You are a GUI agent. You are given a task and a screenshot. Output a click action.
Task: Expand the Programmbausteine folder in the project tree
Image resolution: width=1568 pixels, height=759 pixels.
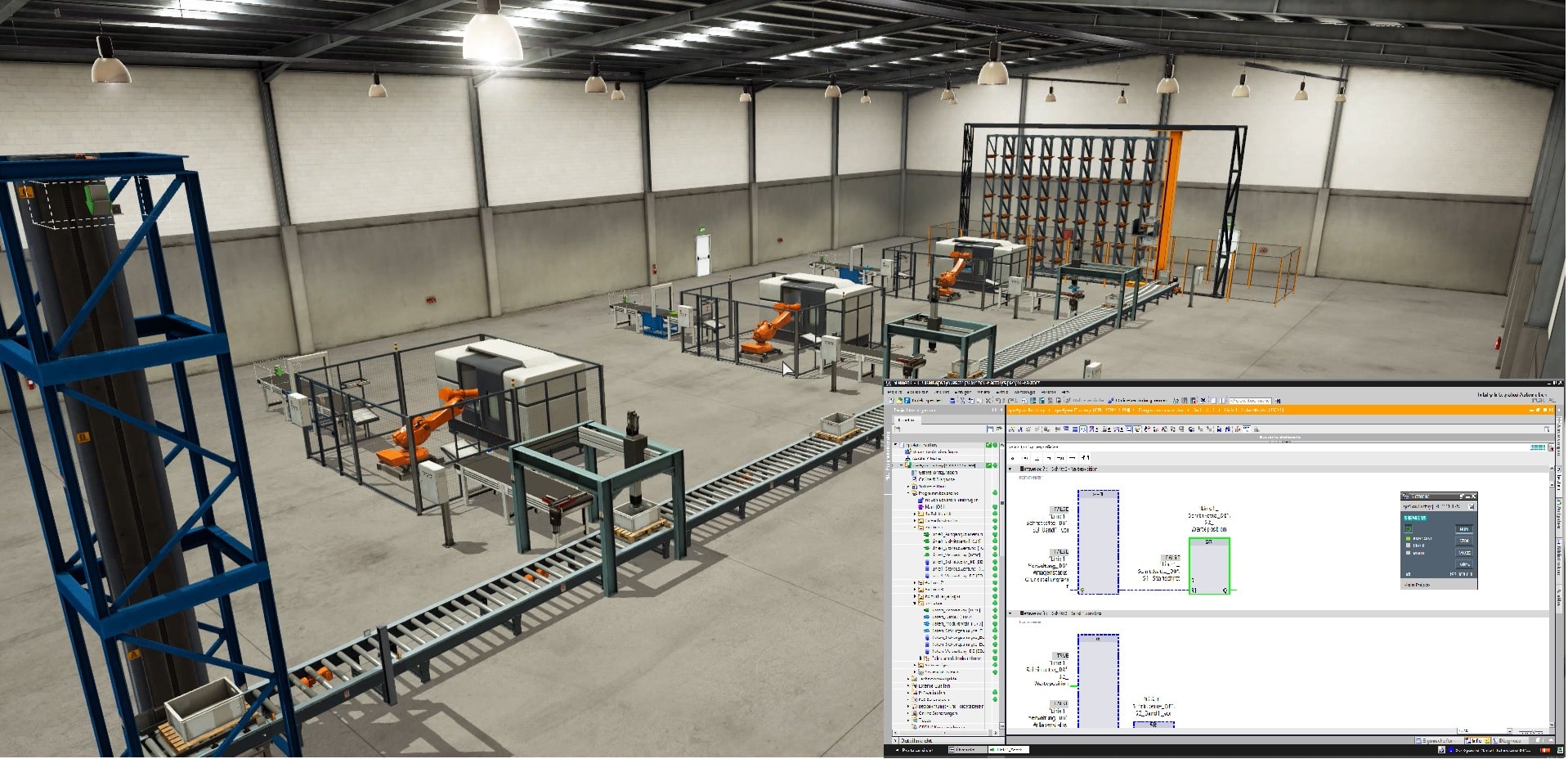(908, 493)
